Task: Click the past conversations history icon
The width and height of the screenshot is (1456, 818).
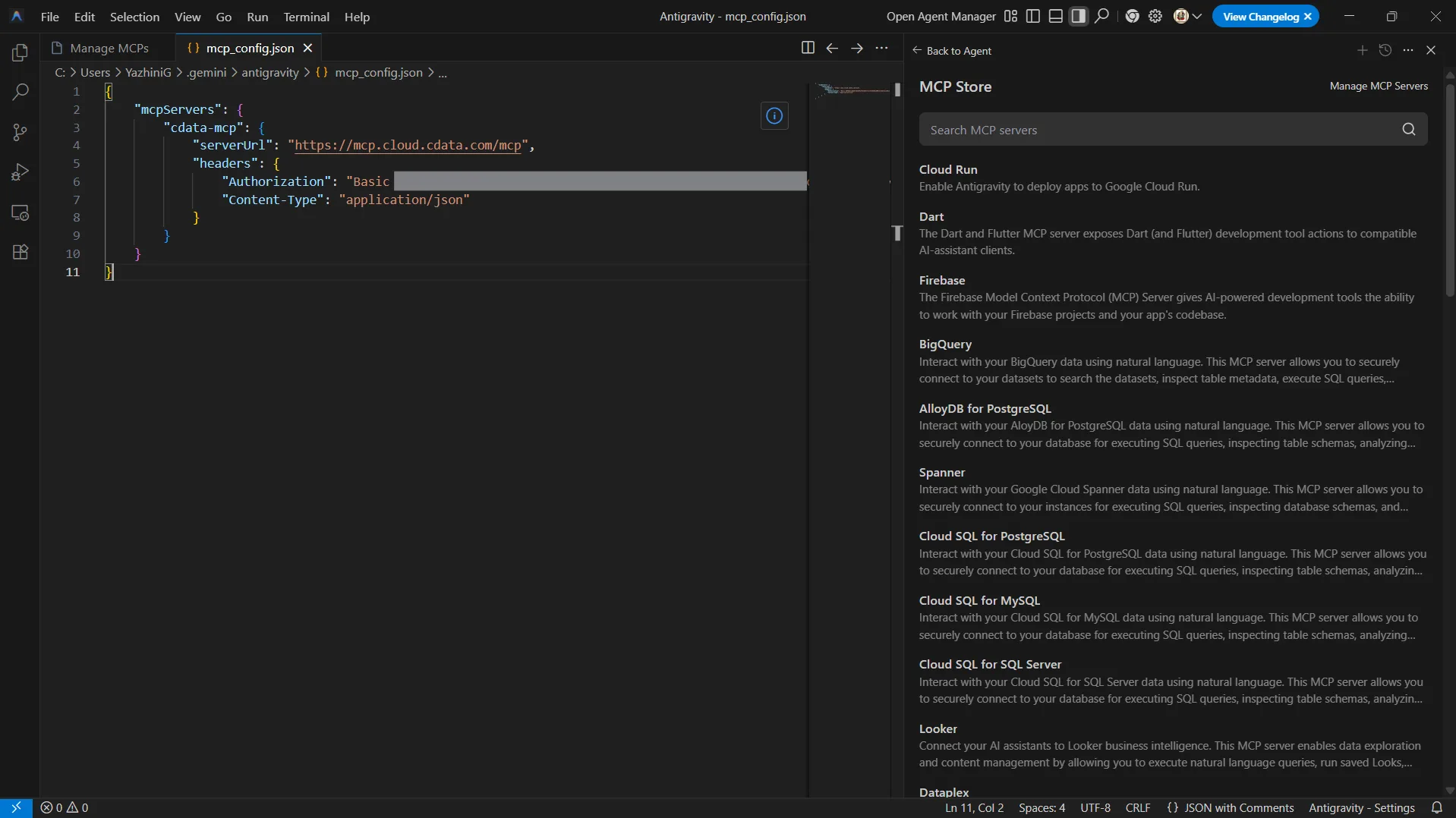Action: 1385,50
